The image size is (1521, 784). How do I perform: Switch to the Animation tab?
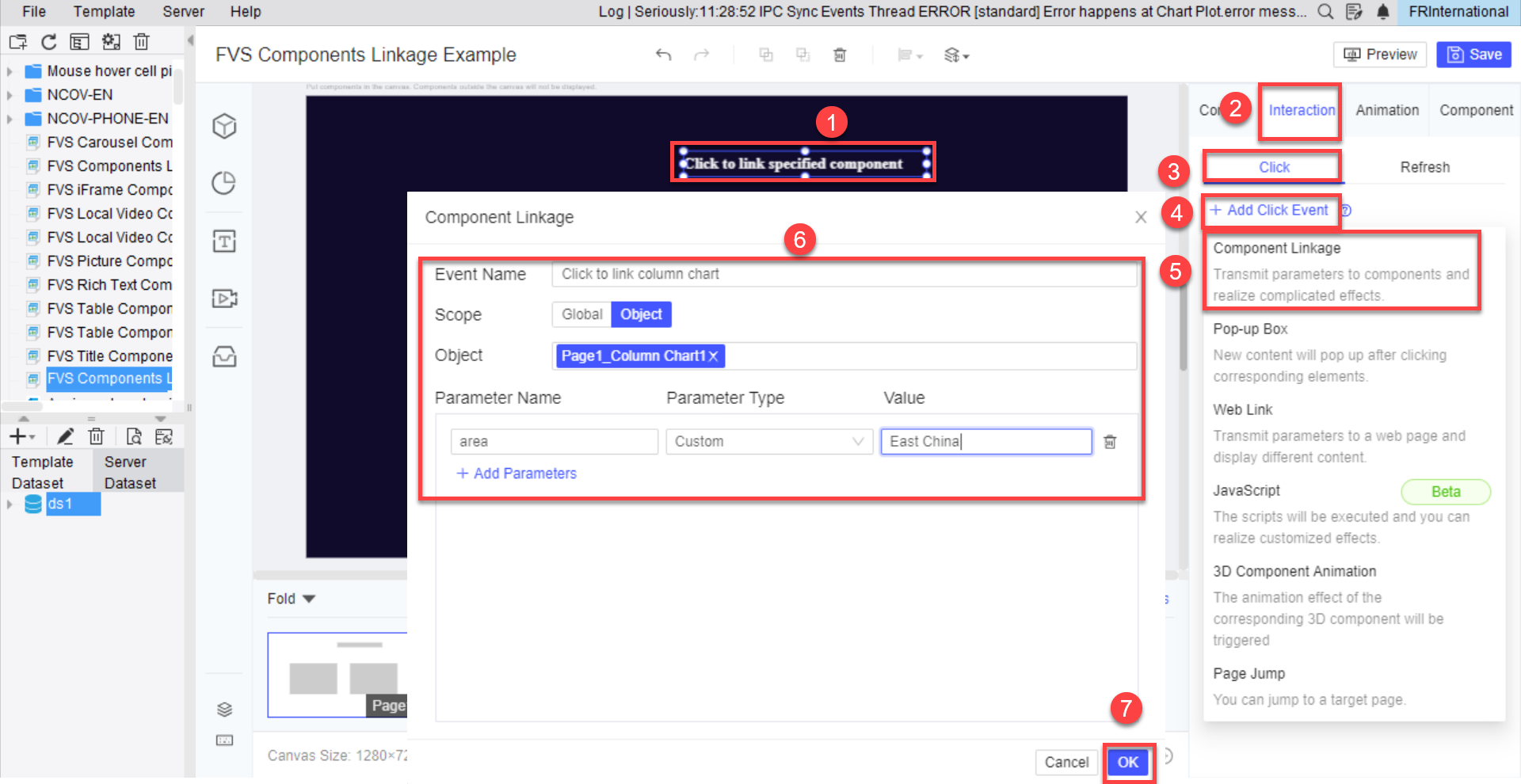click(1386, 110)
